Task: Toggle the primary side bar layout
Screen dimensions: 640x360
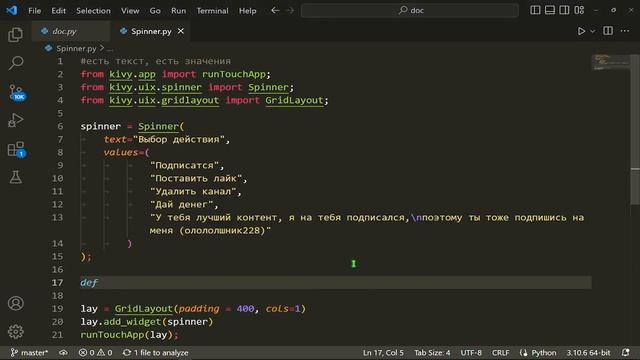Action: click(535, 10)
